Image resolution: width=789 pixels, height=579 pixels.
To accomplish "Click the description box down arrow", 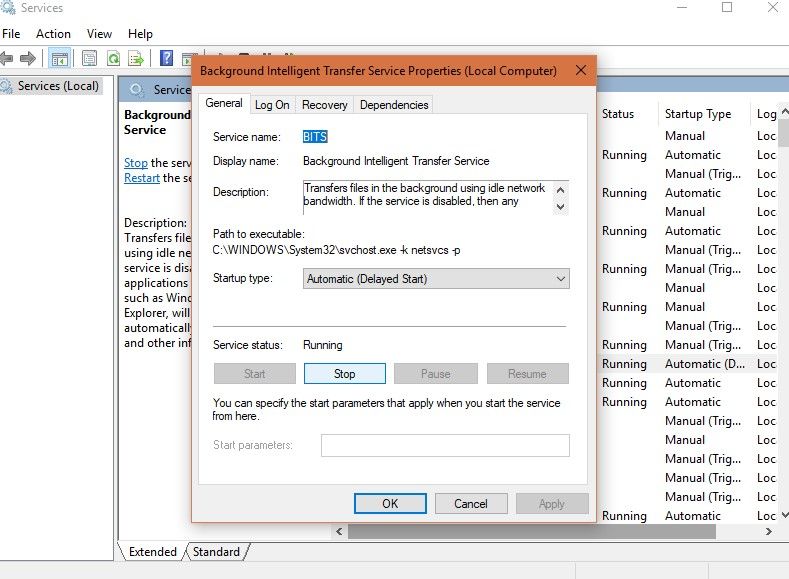I will (x=560, y=207).
